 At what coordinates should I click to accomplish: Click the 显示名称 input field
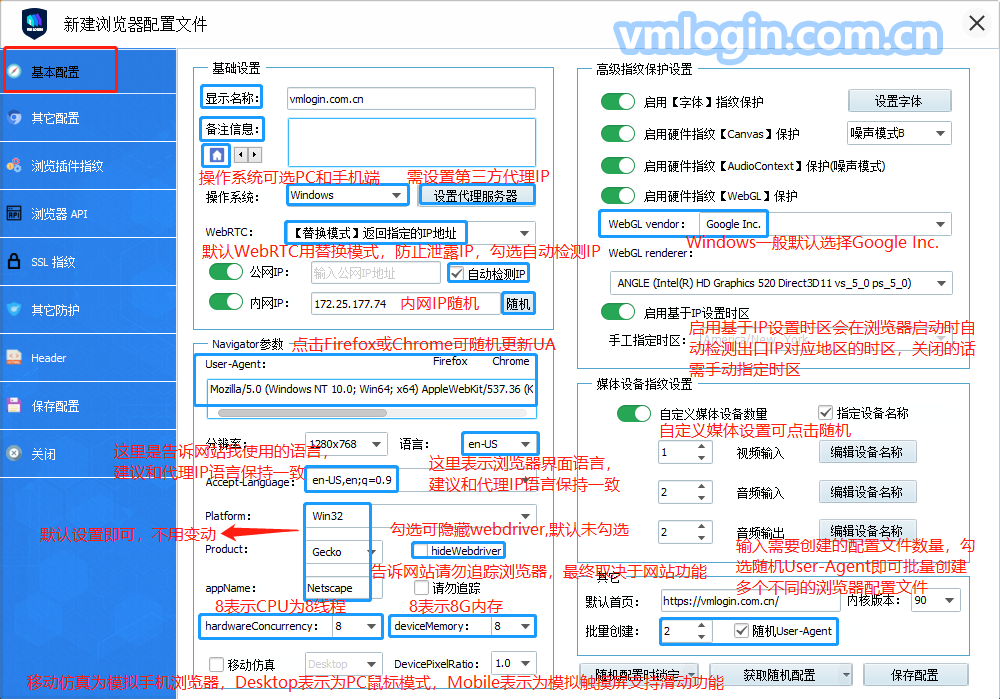(410, 99)
